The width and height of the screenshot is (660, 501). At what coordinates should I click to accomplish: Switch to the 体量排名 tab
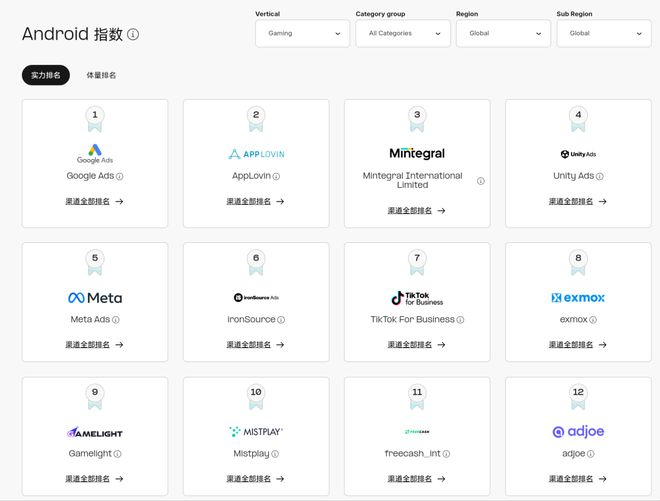[x=101, y=75]
